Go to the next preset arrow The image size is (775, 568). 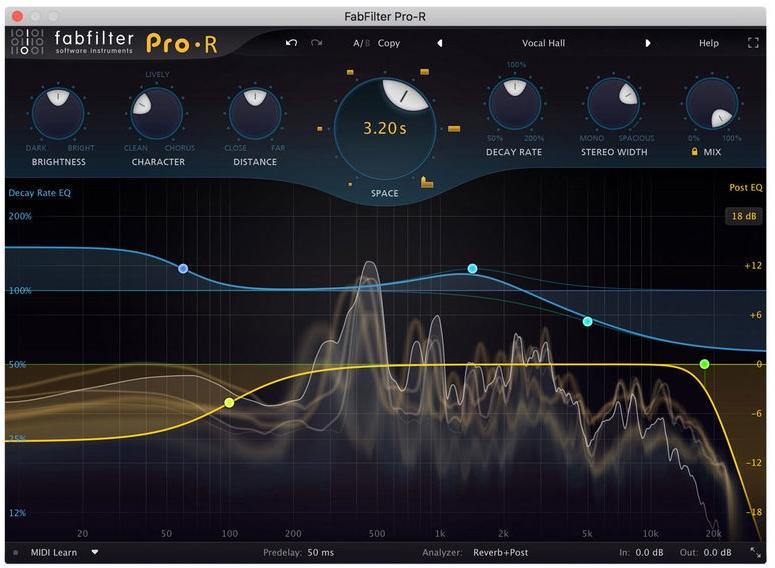pos(647,43)
